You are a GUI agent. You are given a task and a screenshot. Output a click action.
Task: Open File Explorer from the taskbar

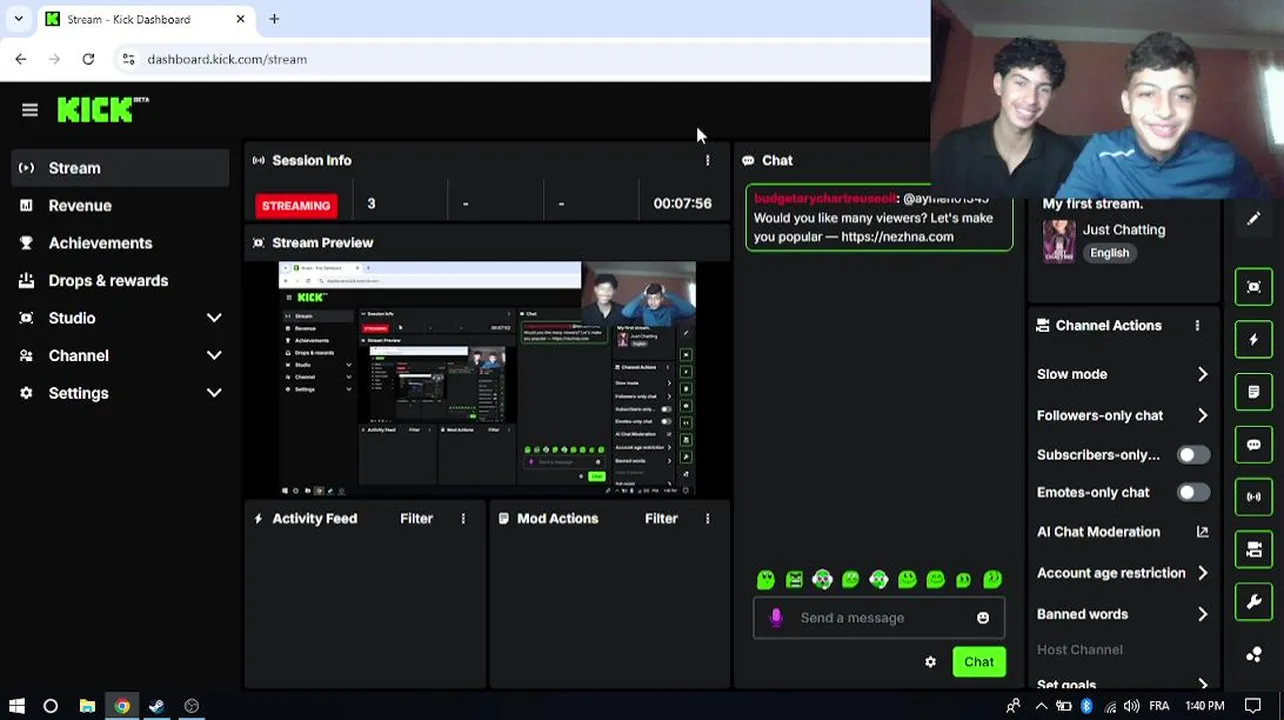87,706
